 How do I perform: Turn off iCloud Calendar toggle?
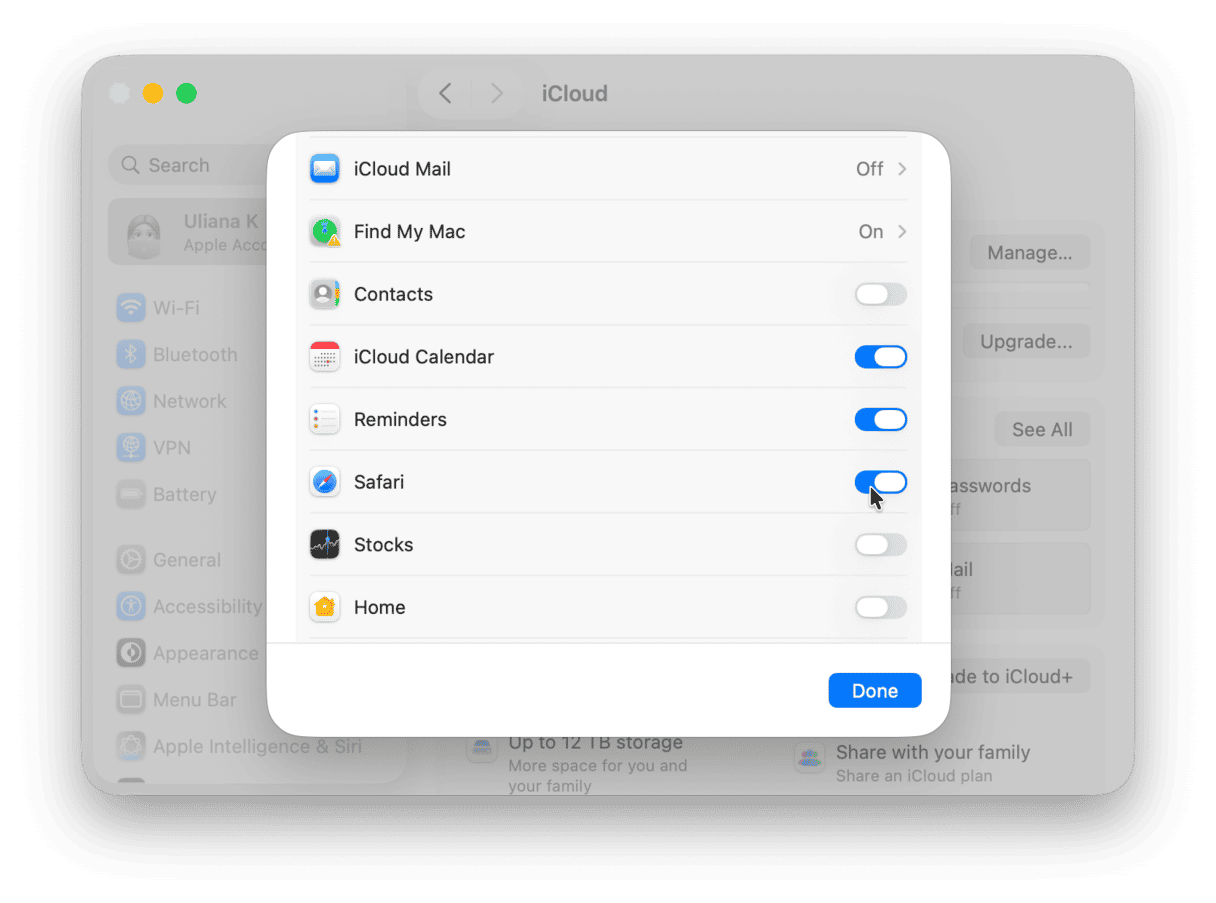click(880, 357)
